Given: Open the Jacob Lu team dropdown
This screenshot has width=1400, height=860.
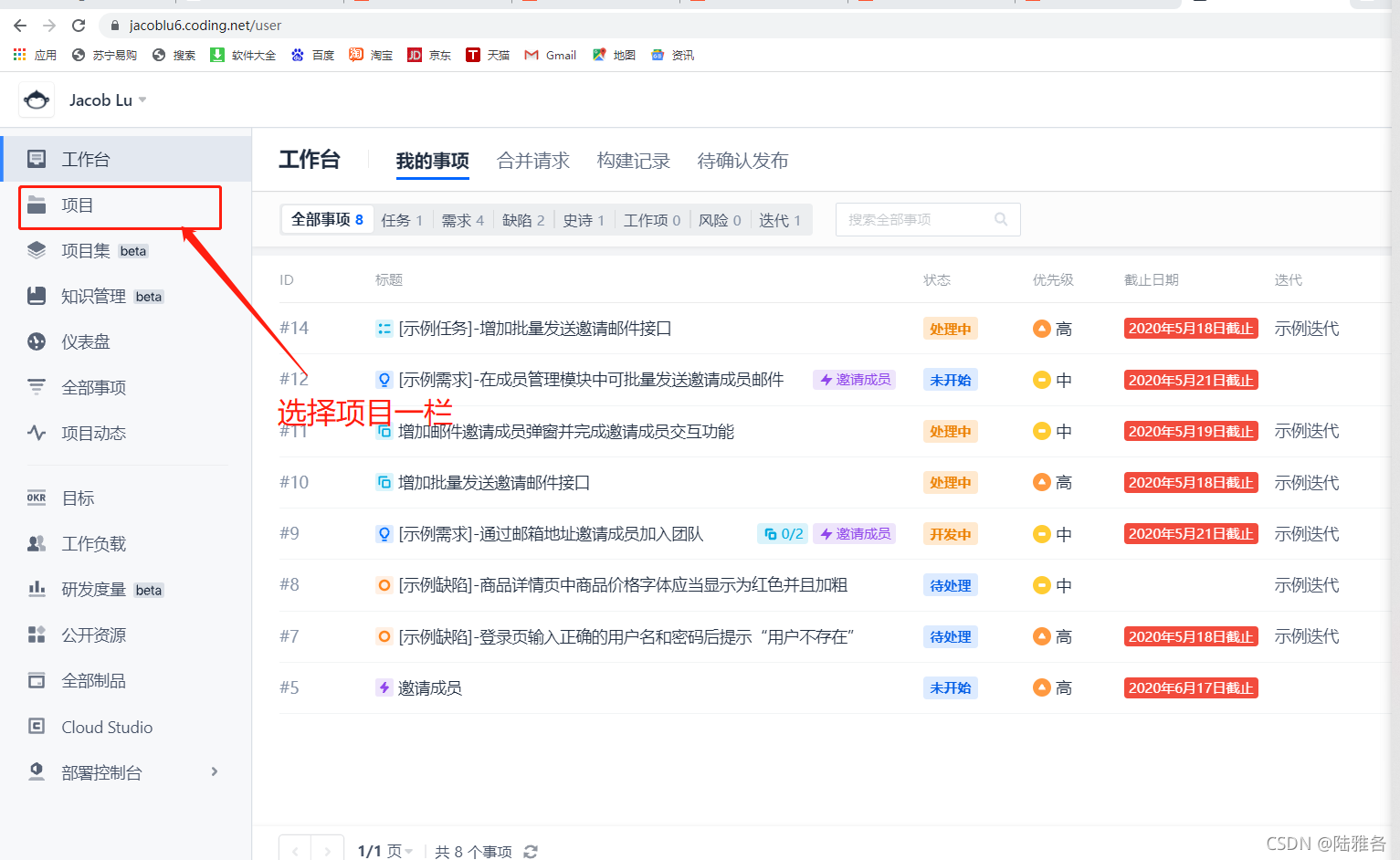Looking at the screenshot, I should [108, 100].
